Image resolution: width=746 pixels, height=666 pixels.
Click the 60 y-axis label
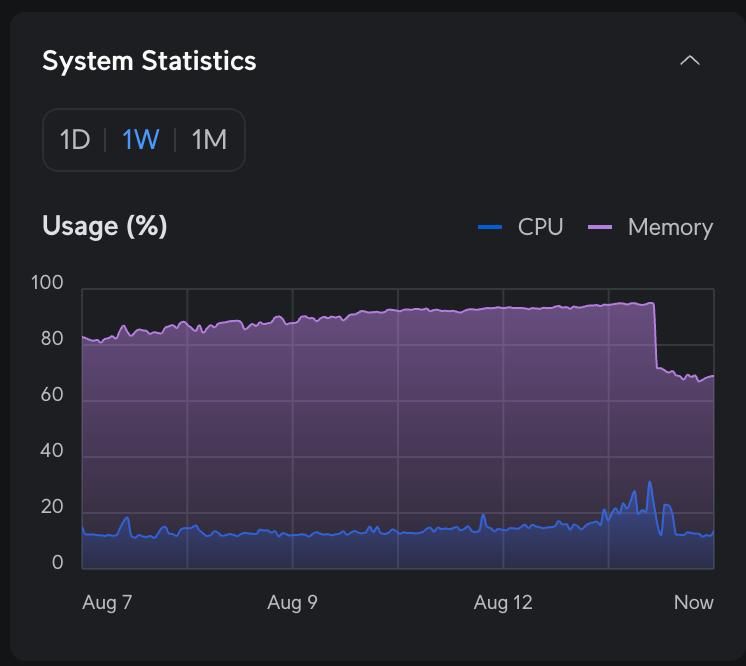[51, 395]
